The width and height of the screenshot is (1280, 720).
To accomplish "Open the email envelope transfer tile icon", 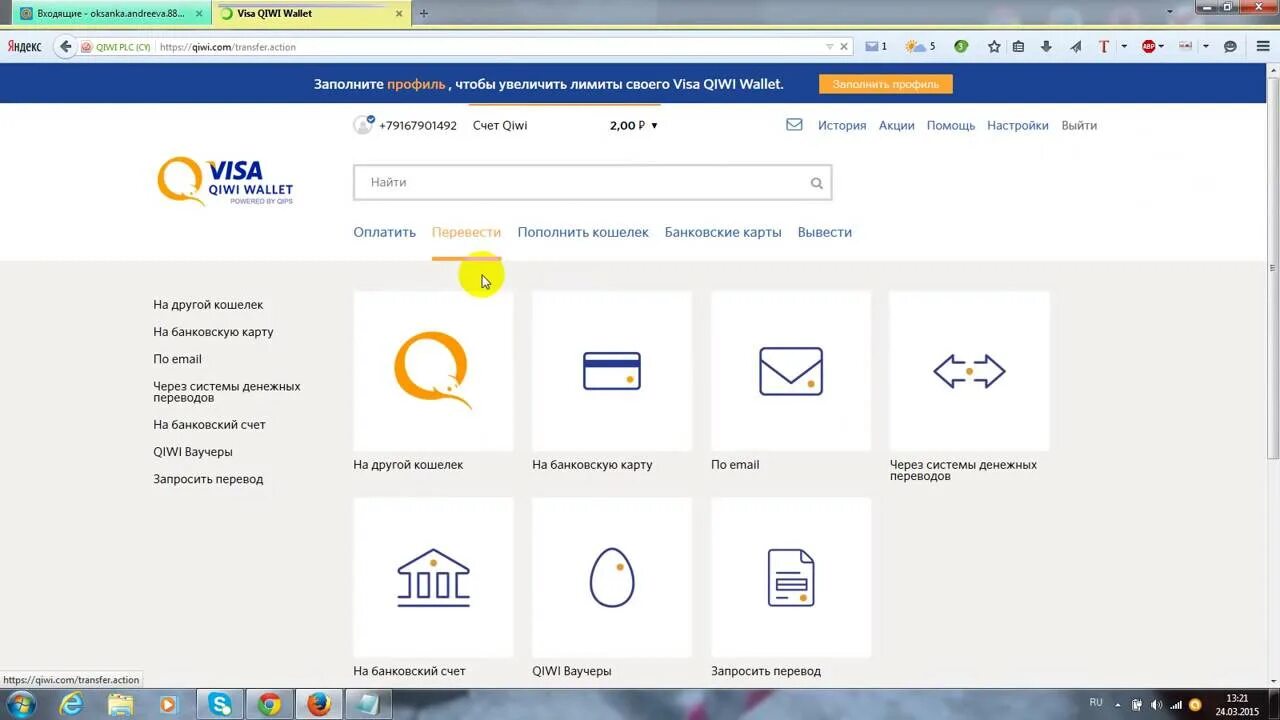I will coord(791,371).
